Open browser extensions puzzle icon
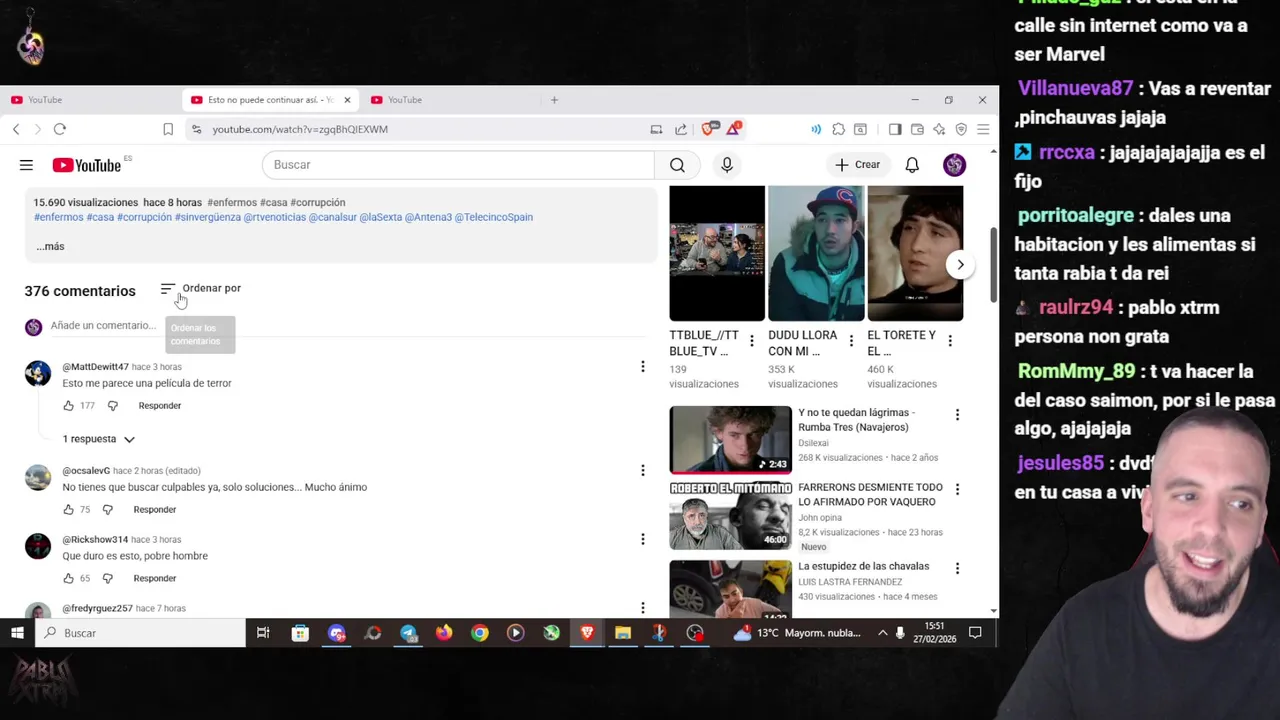This screenshot has width=1280, height=720. point(838,129)
